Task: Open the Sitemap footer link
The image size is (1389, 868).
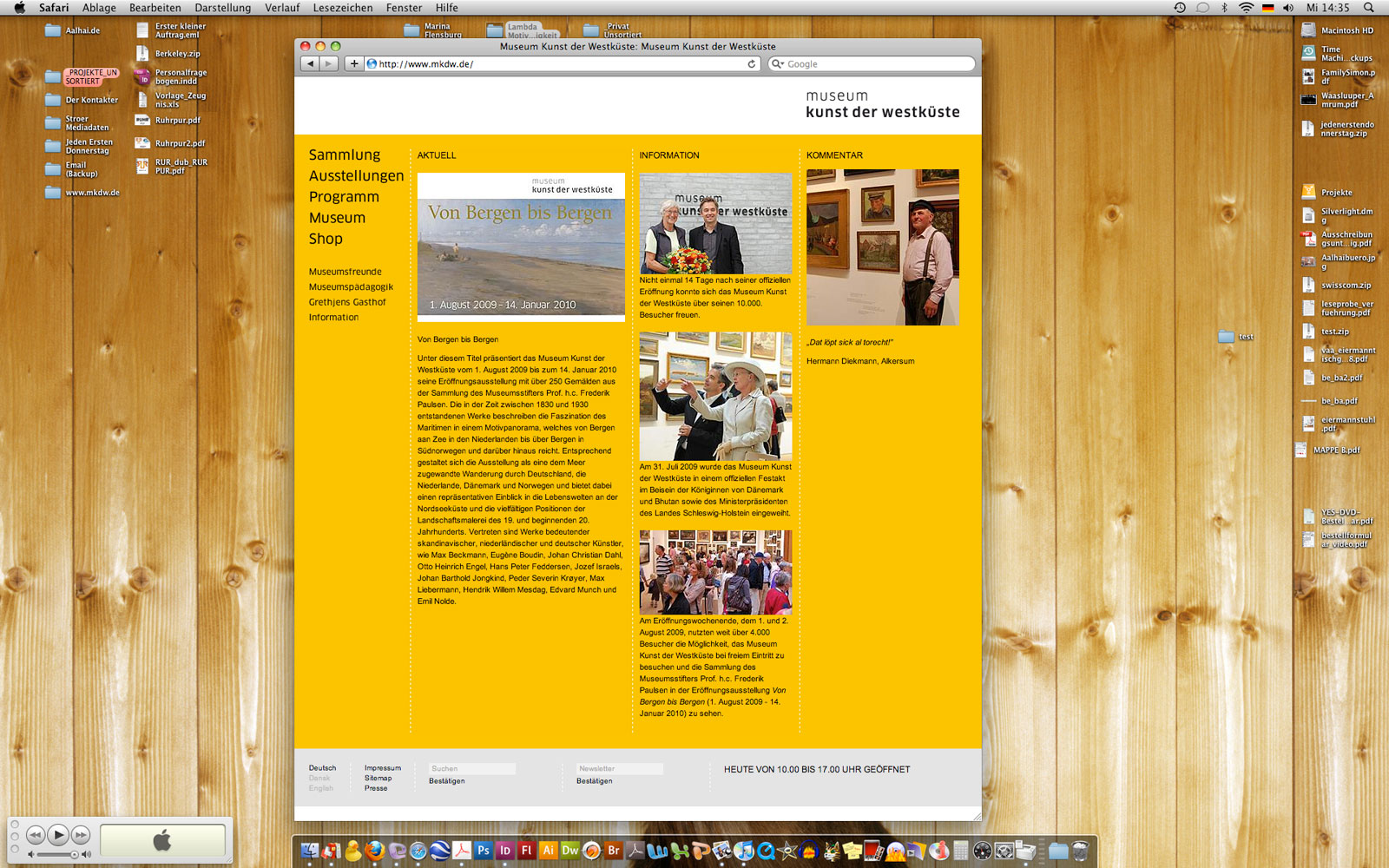Action: [378, 779]
